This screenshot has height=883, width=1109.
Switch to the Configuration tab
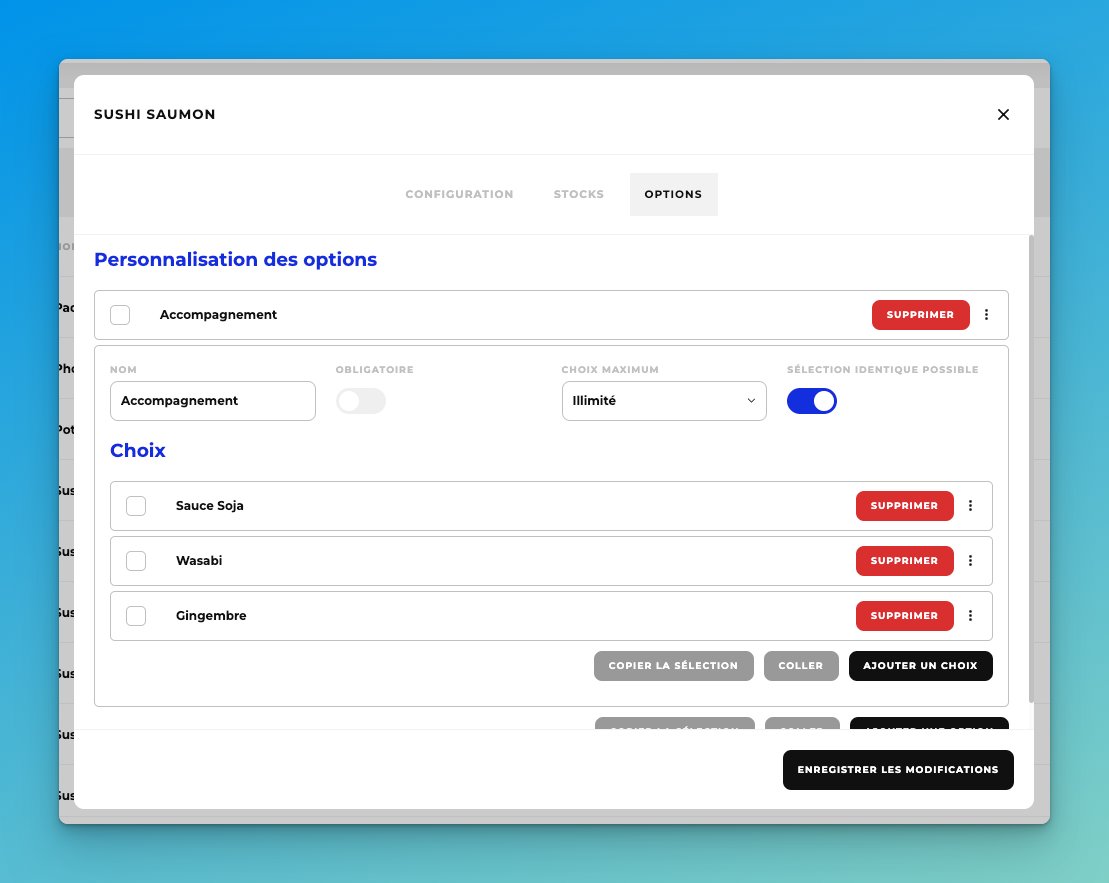click(x=459, y=195)
